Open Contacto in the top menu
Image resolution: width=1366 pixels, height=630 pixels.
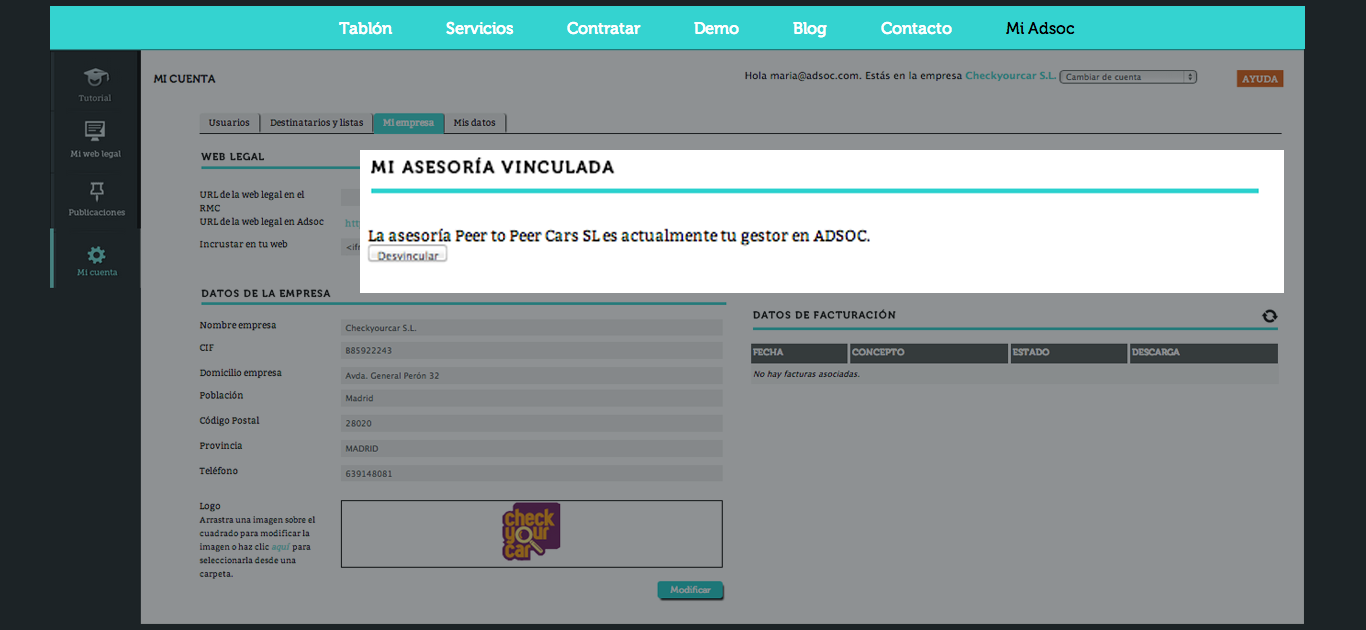point(916,28)
